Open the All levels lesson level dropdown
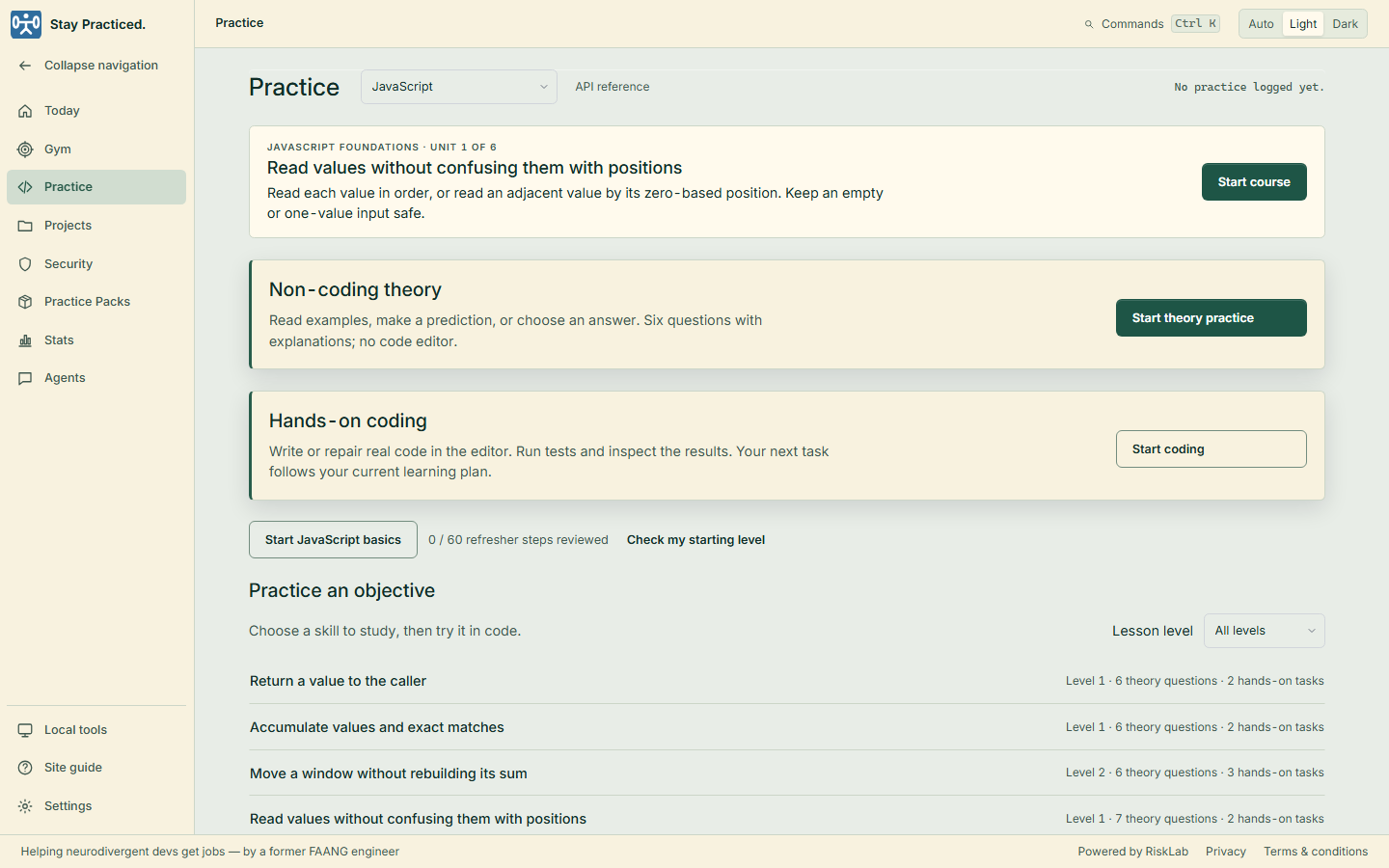 pyautogui.click(x=1265, y=631)
